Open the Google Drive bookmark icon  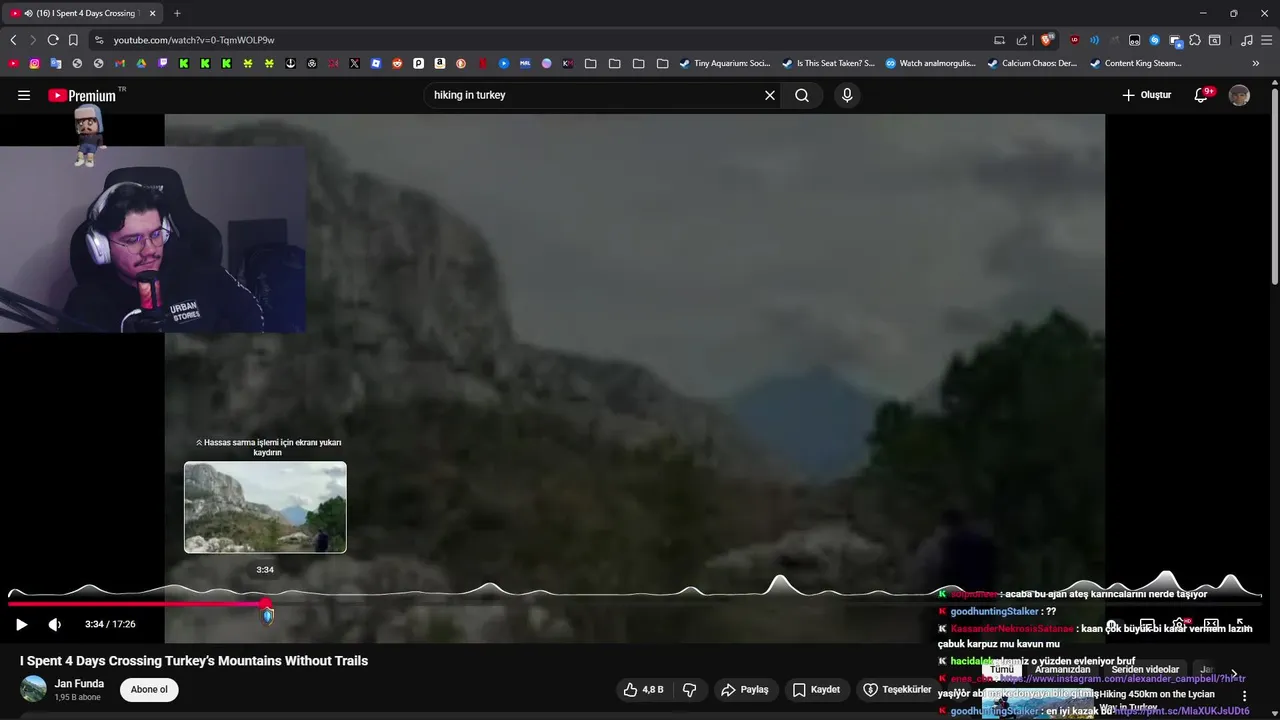(141, 63)
